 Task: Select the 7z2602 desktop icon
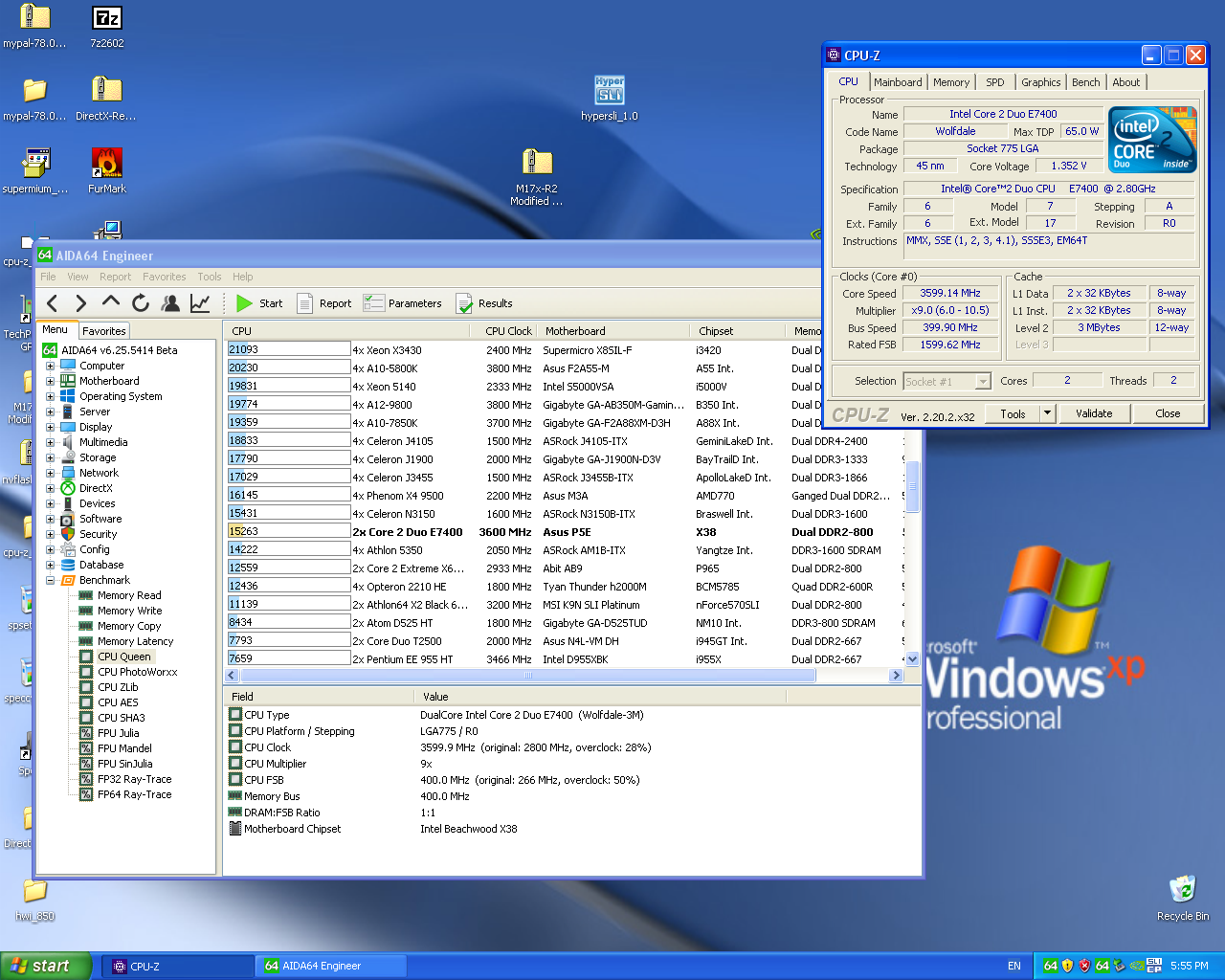pyautogui.click(x=107, y=28)
